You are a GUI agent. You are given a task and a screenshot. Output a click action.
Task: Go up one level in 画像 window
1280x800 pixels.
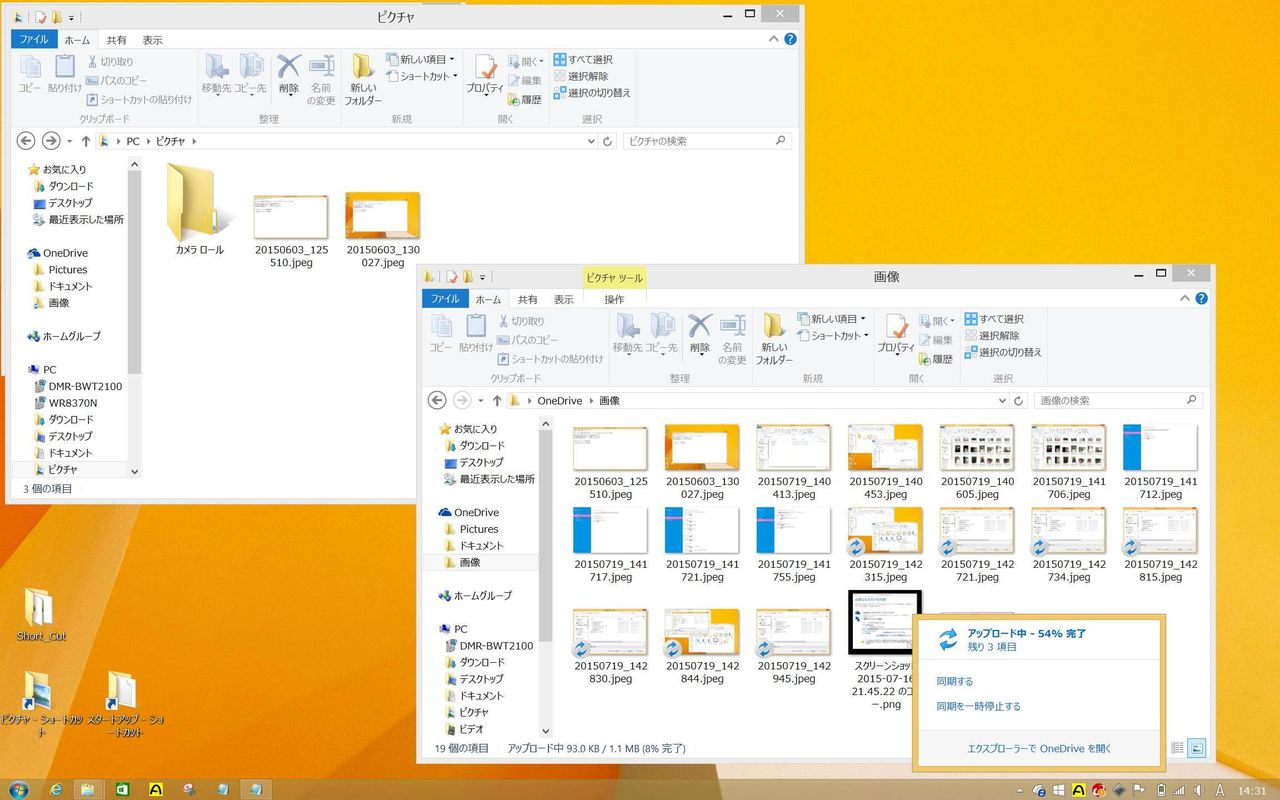pyautogui.click(x=497, y=400)
